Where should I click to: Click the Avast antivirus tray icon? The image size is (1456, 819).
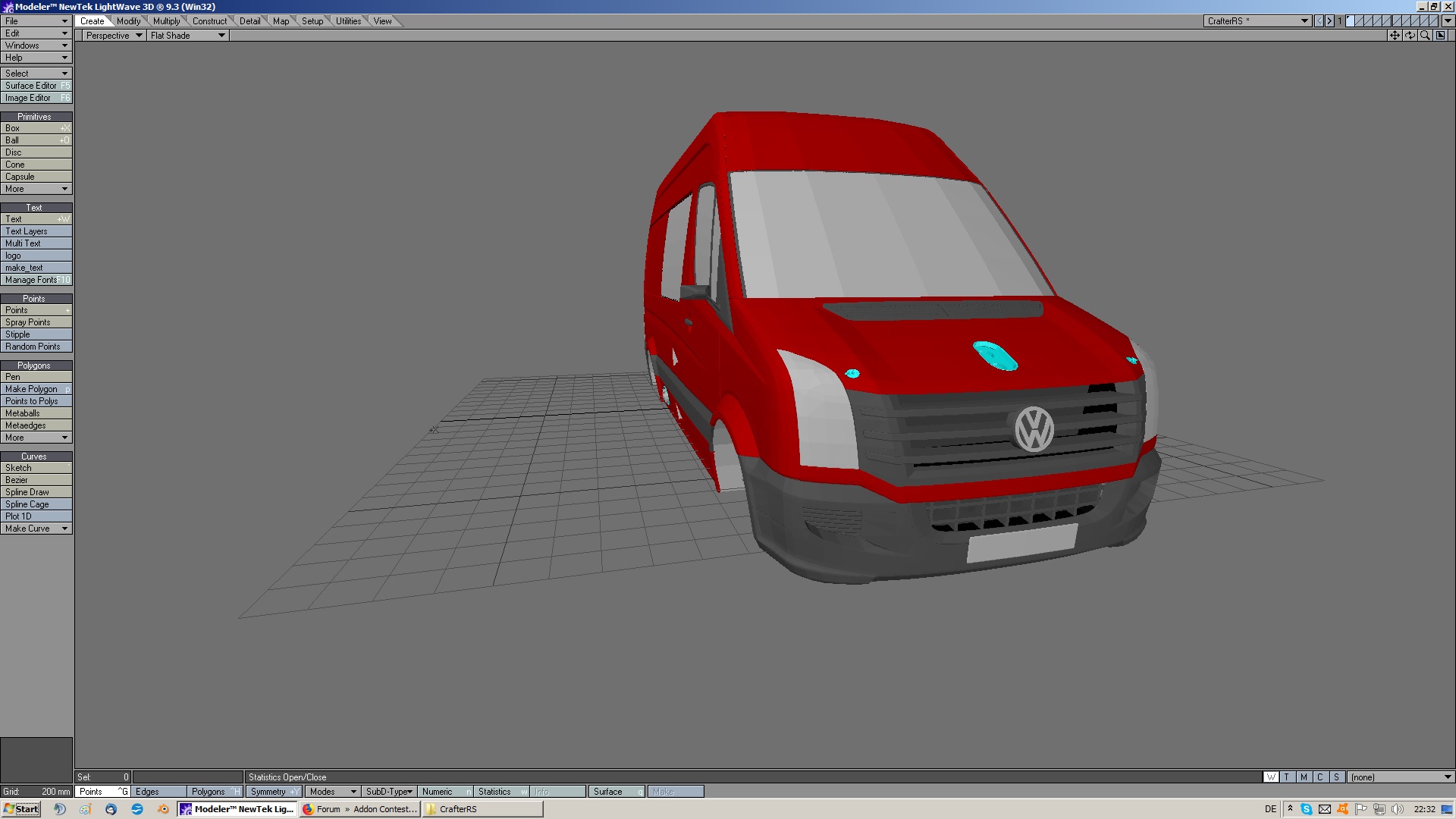click(x=1343, y=809)
